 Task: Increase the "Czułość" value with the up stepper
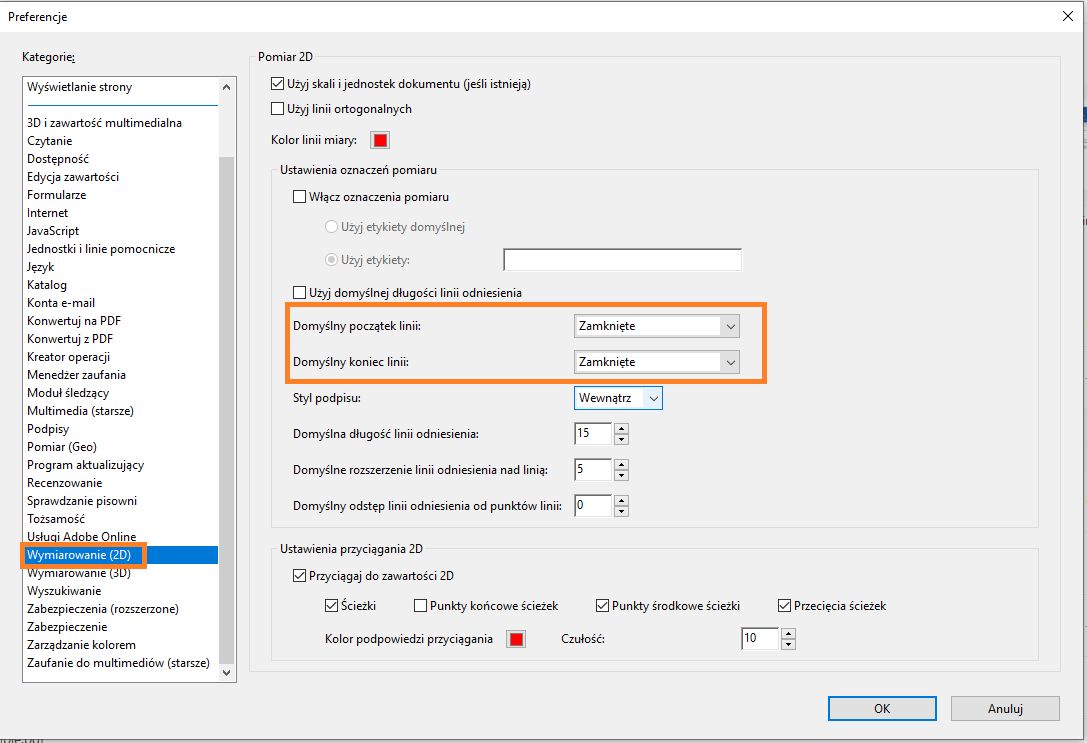pyautogui.click(x=787, y=633)
